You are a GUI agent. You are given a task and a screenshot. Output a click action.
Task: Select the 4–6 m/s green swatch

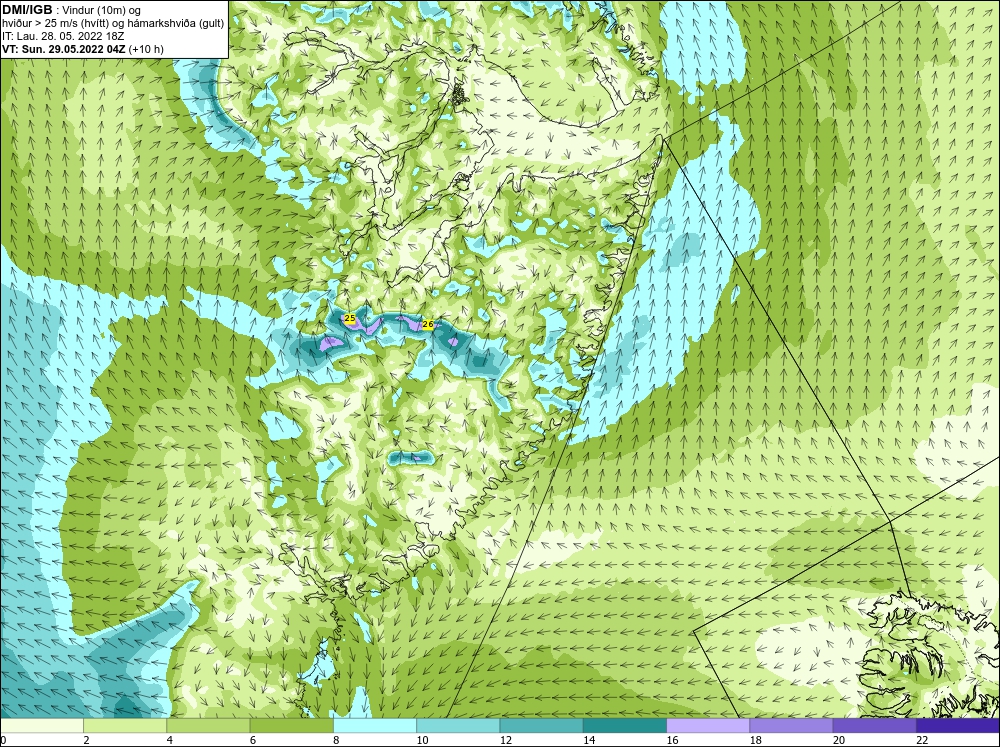click(208, 725)
